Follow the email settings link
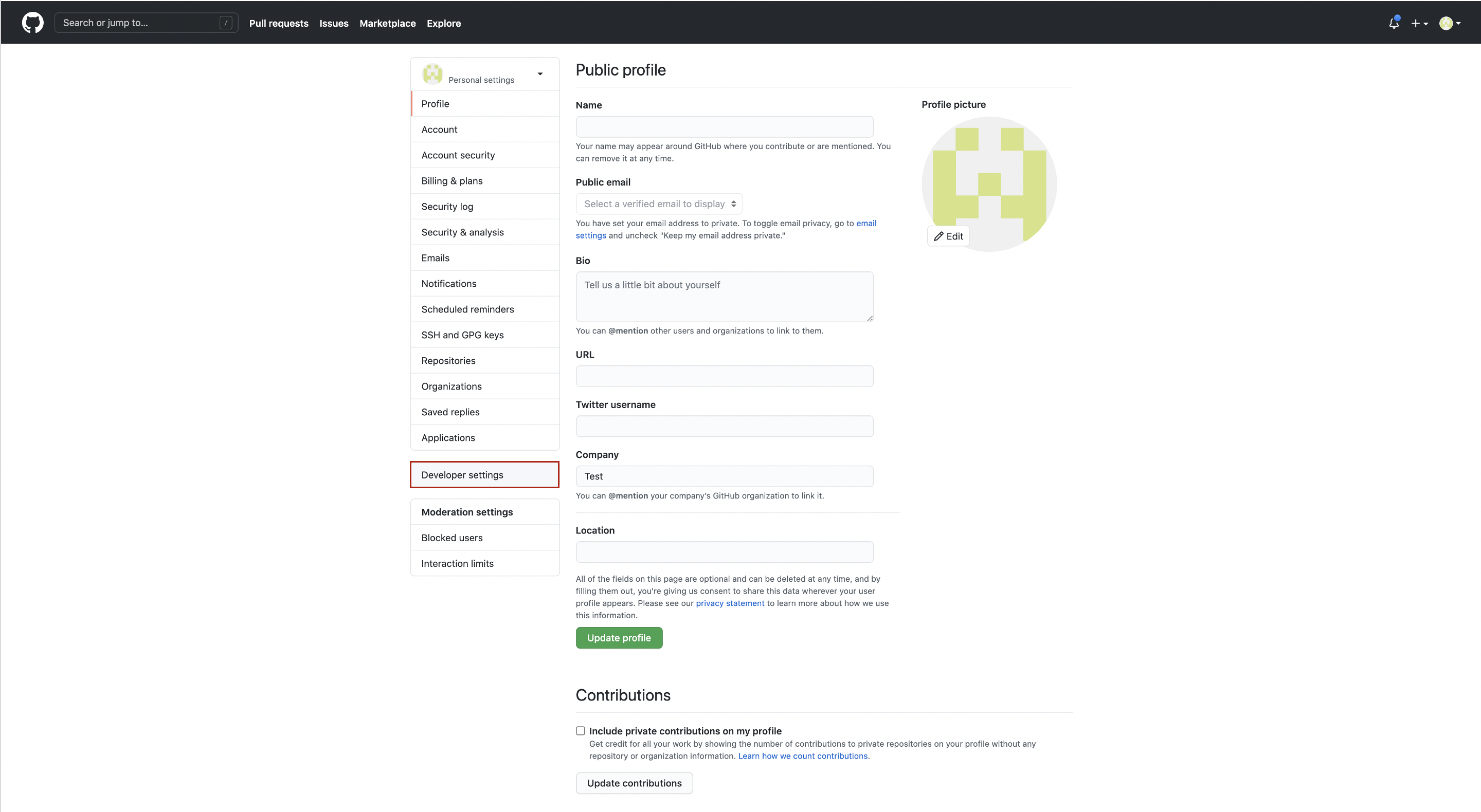This screenshot has height=812, width=1481. click(x=866, y=224)
